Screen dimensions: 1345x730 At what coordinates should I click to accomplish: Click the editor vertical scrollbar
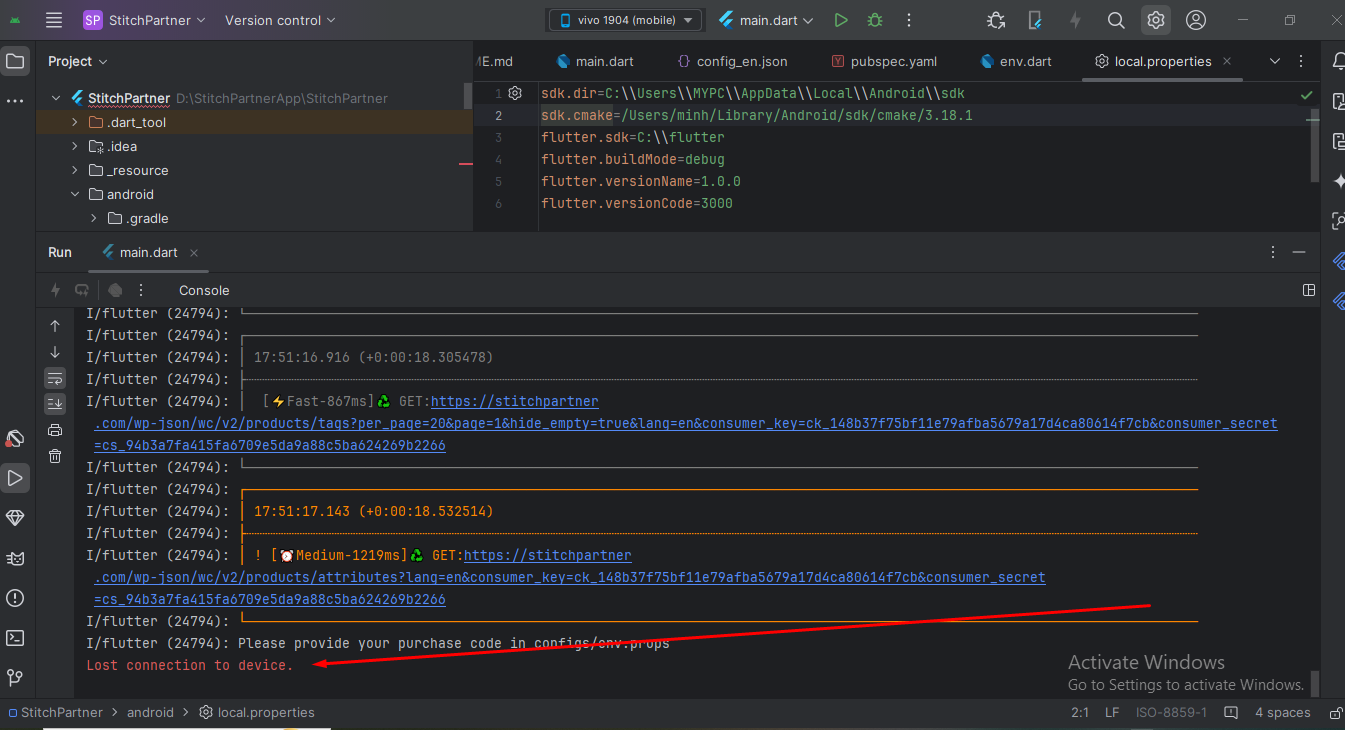[x=1314, y=145]
